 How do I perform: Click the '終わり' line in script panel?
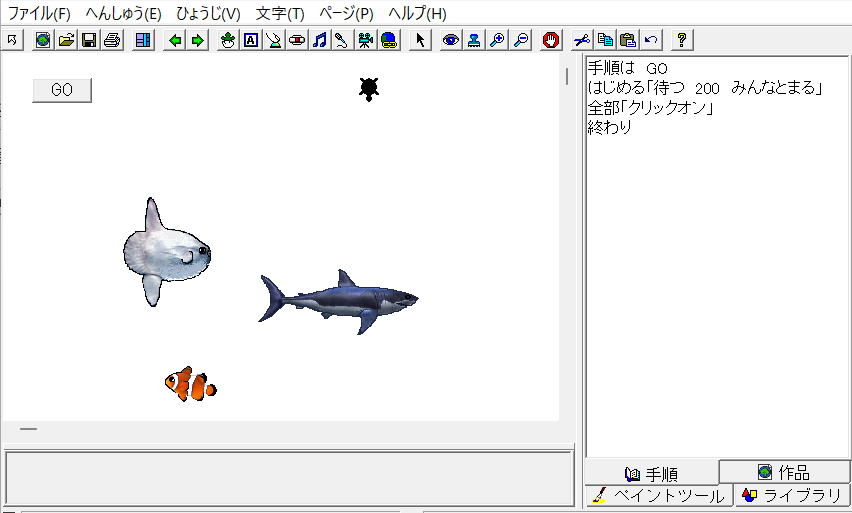click(610, 127)
